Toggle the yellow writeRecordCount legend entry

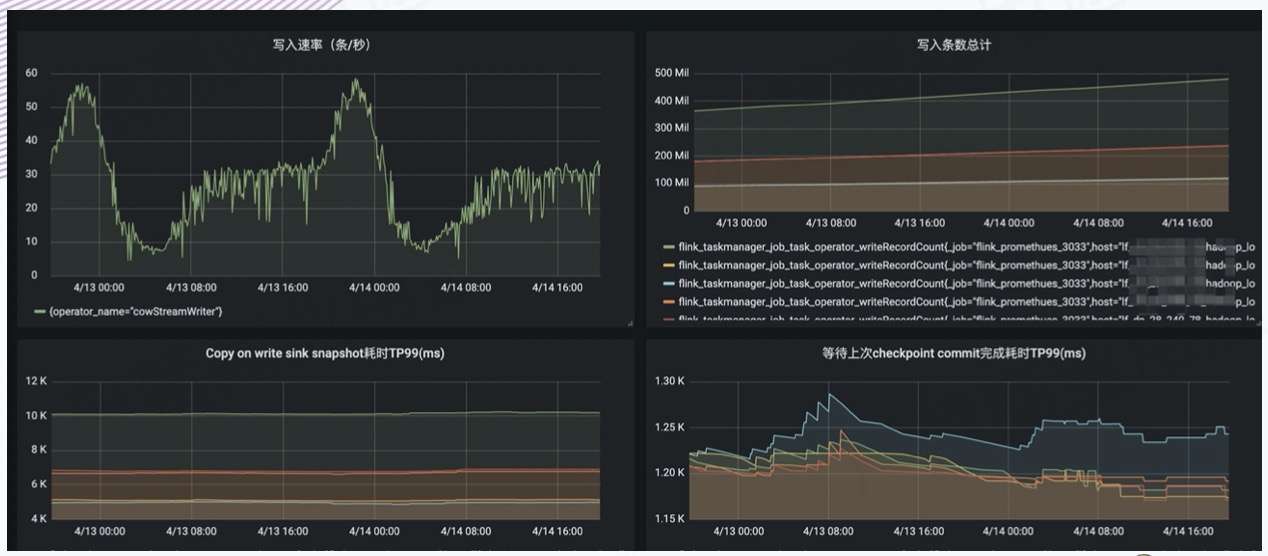click(966, 265)
